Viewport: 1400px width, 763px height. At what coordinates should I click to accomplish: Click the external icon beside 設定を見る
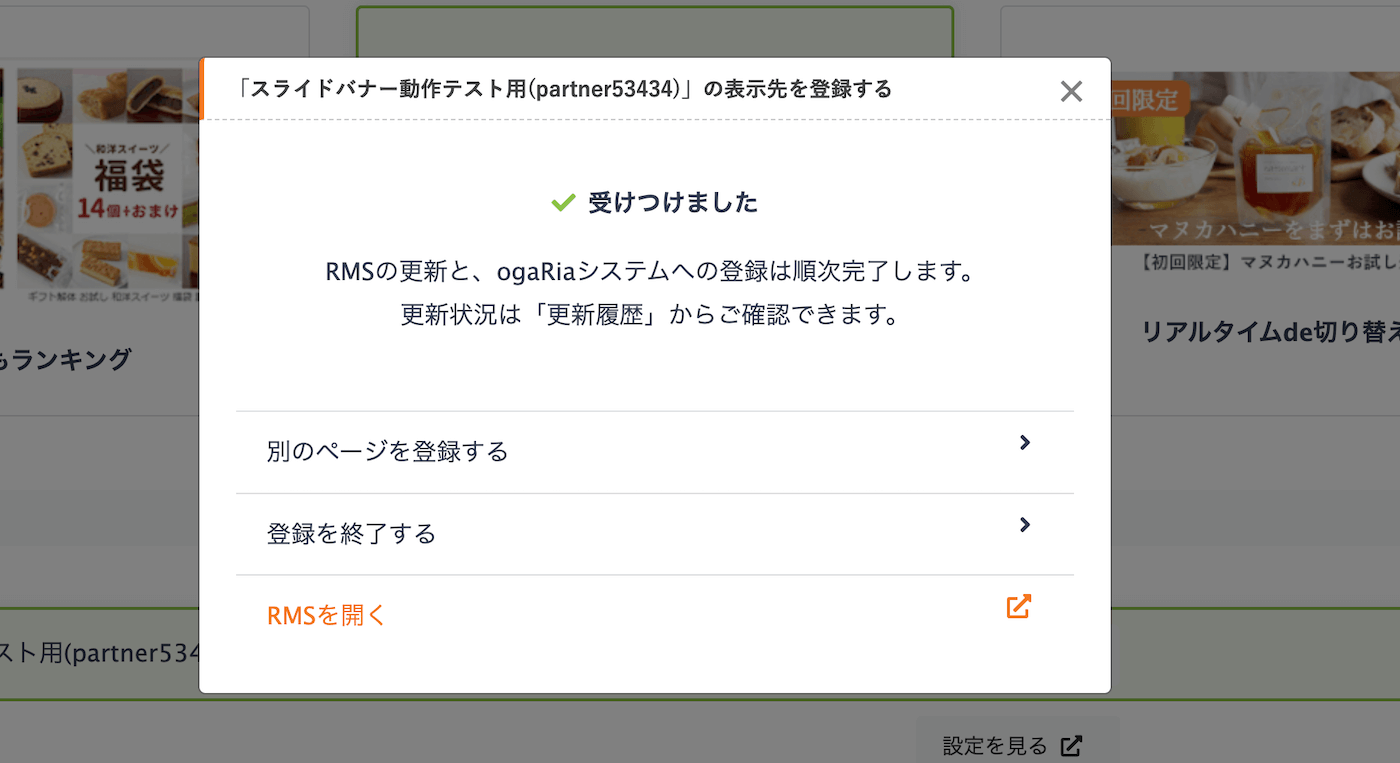pos(1071,746)
